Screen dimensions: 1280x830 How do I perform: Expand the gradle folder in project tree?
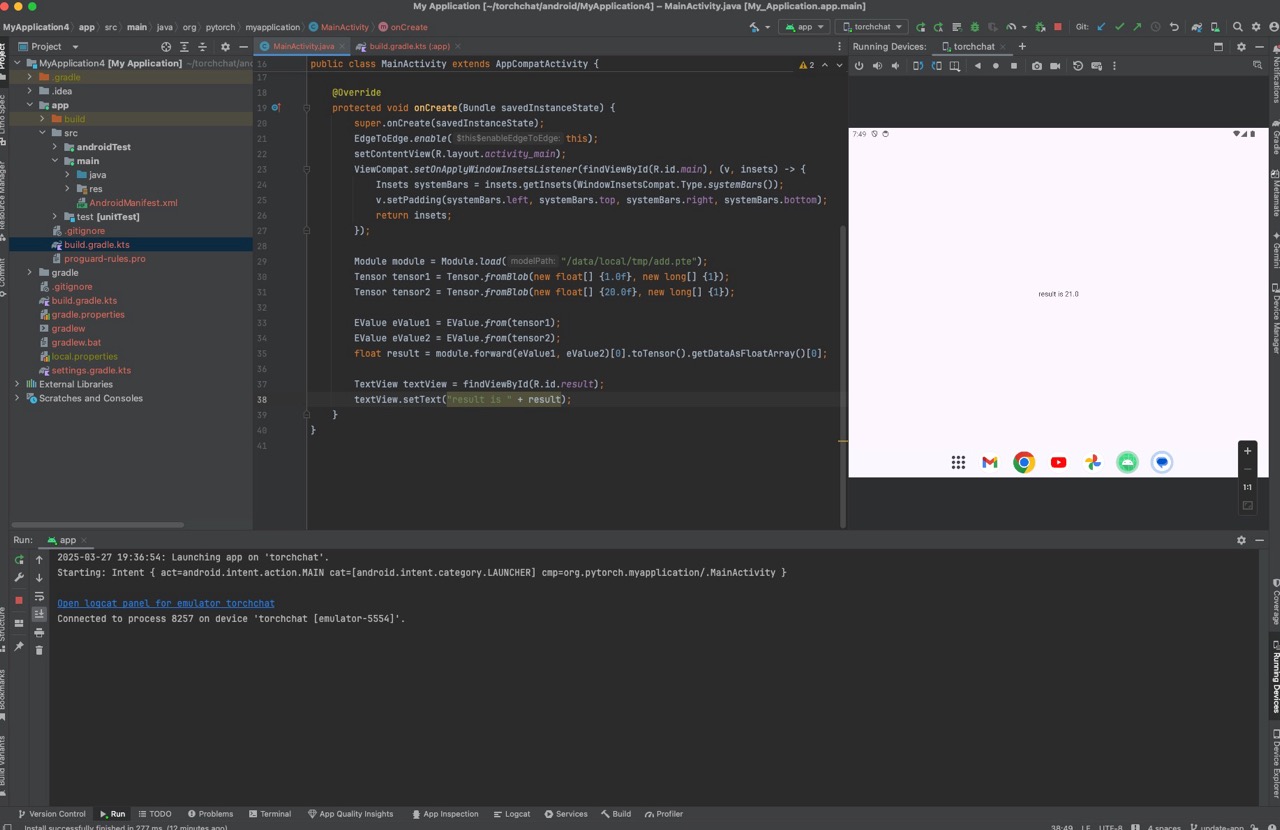[30, 272]
